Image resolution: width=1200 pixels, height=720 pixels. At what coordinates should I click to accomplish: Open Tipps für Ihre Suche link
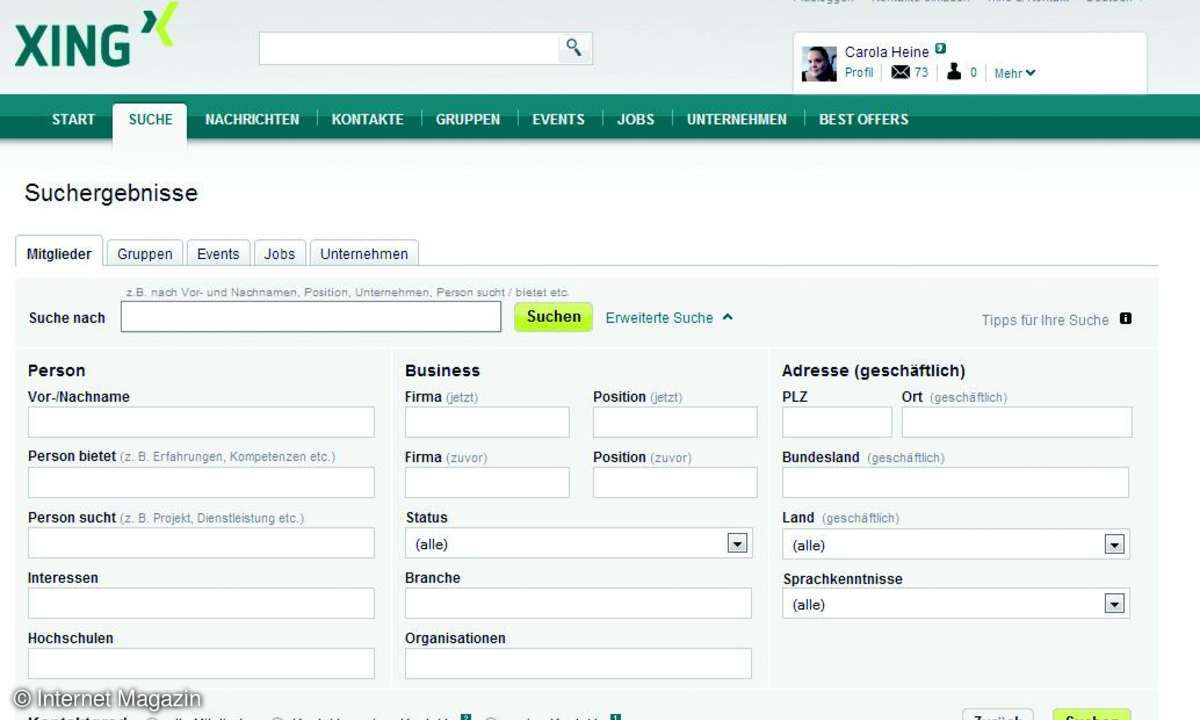pyautogui.click(x=1045, y=320)
